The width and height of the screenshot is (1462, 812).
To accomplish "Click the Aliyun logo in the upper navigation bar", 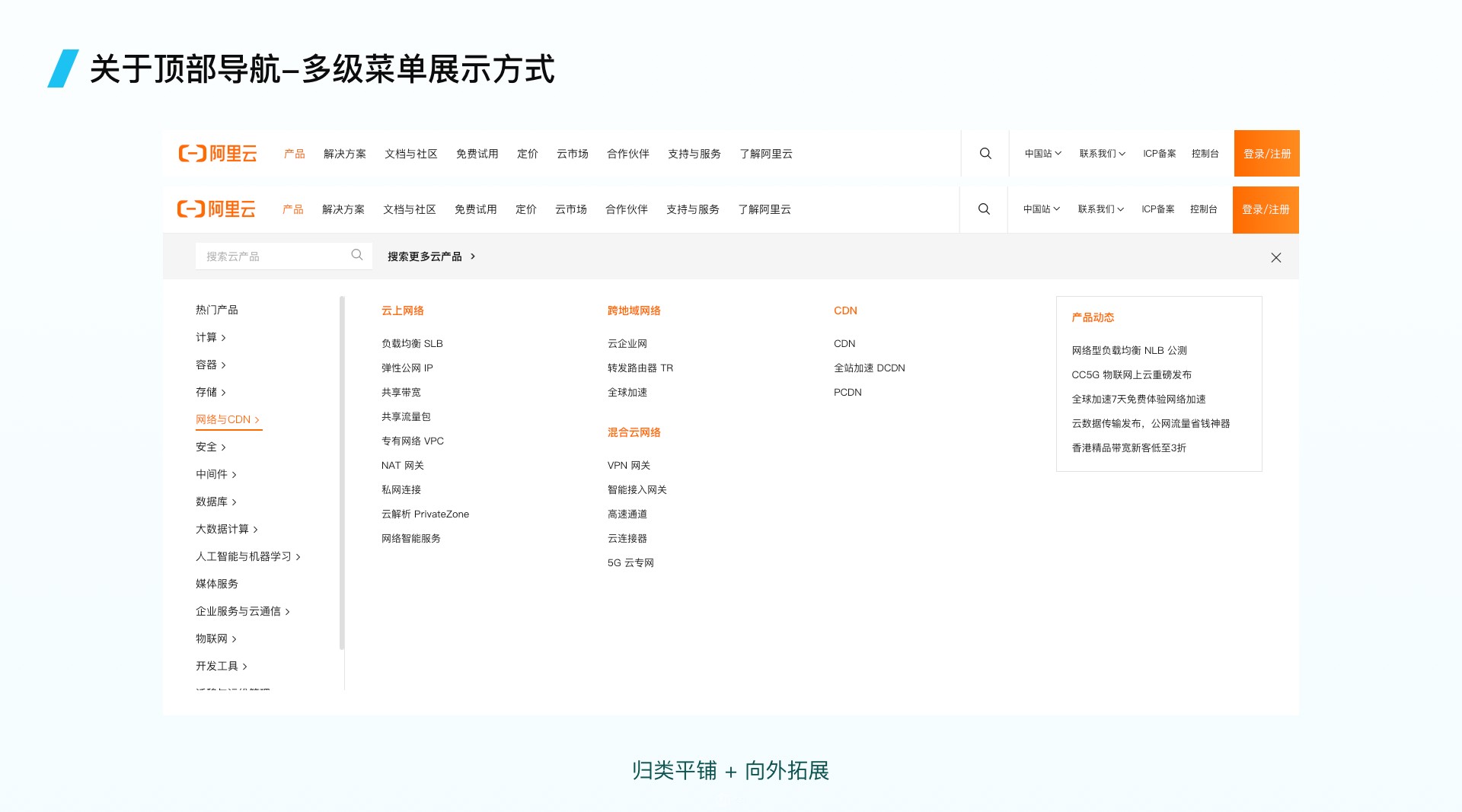I will 218,154.
